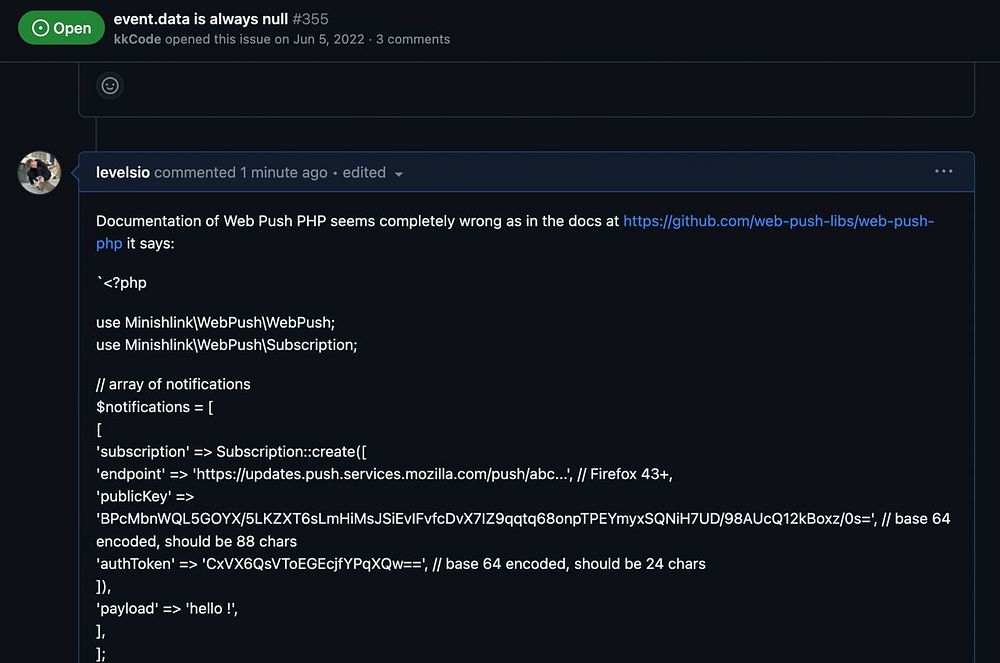Click the add reaction smiley icon

110,86
